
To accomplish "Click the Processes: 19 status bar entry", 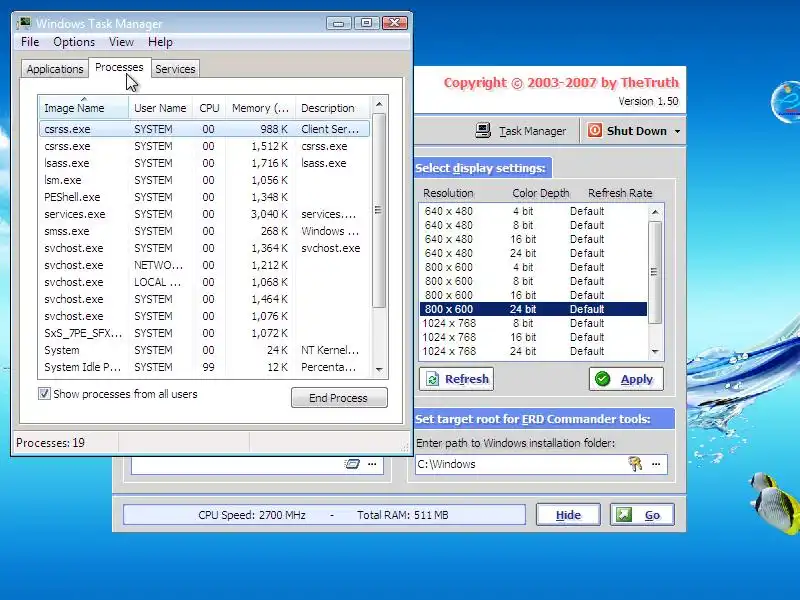I will (x=51, y=442).
